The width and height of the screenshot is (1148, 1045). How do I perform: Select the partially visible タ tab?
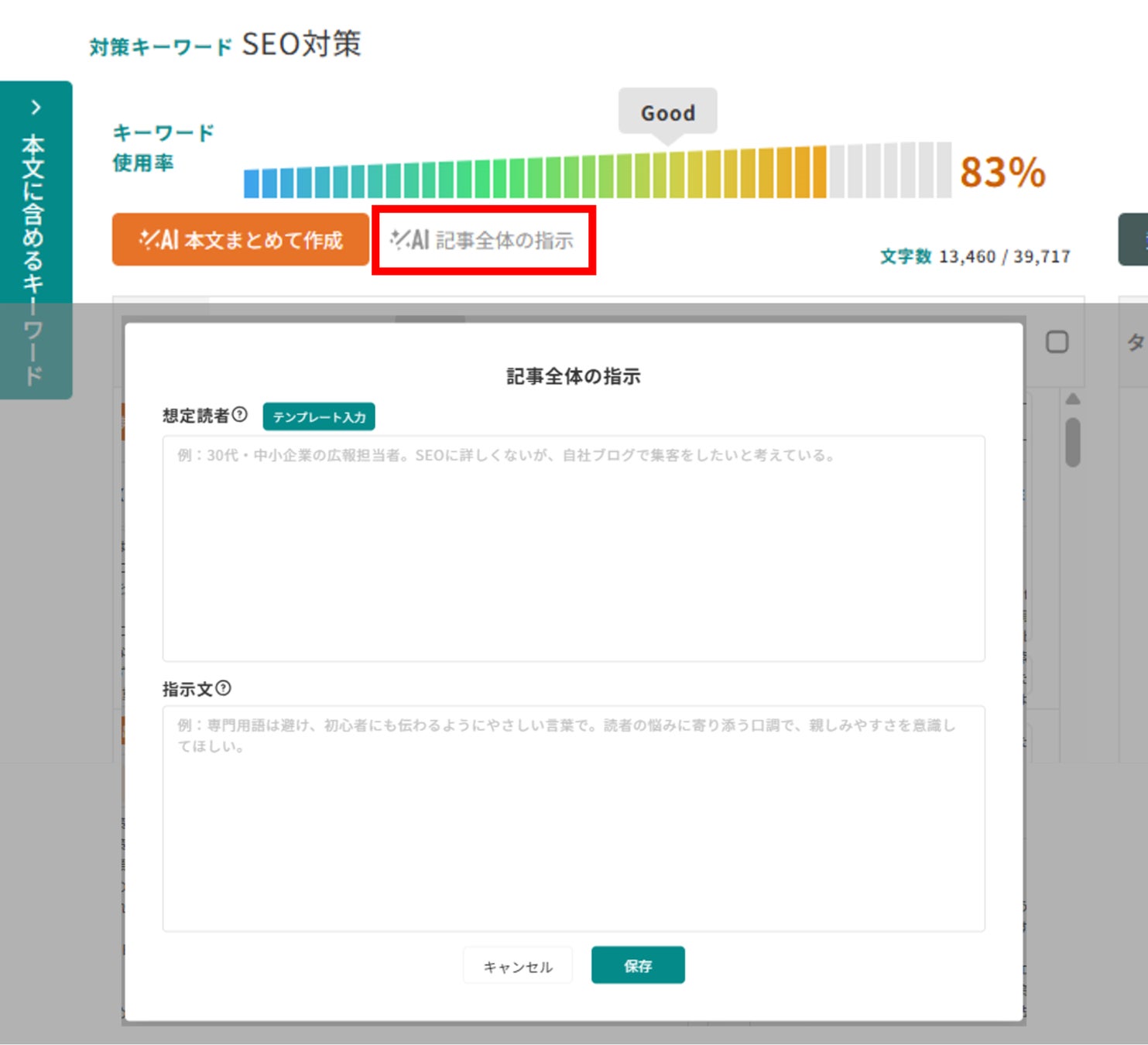click(1135, 342)
